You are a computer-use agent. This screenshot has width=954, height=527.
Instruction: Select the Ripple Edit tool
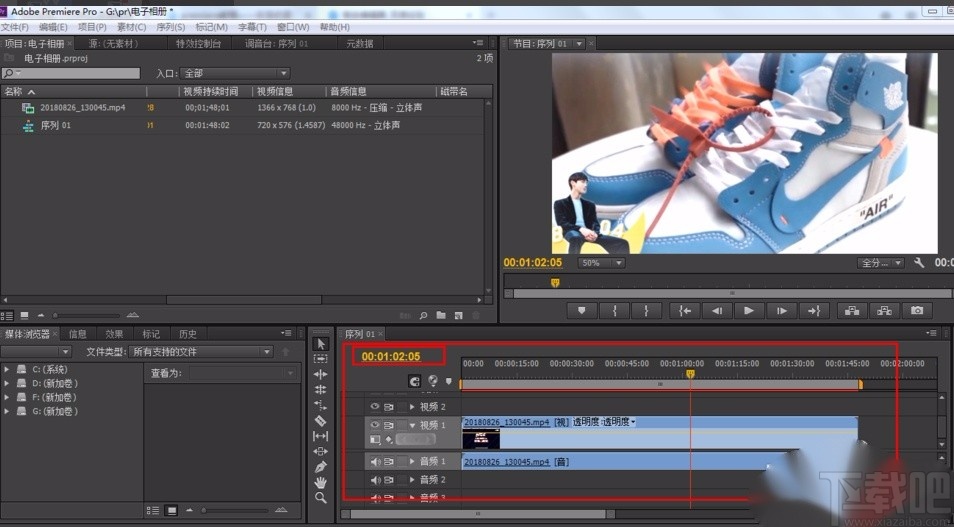click(x=321, y=374)
